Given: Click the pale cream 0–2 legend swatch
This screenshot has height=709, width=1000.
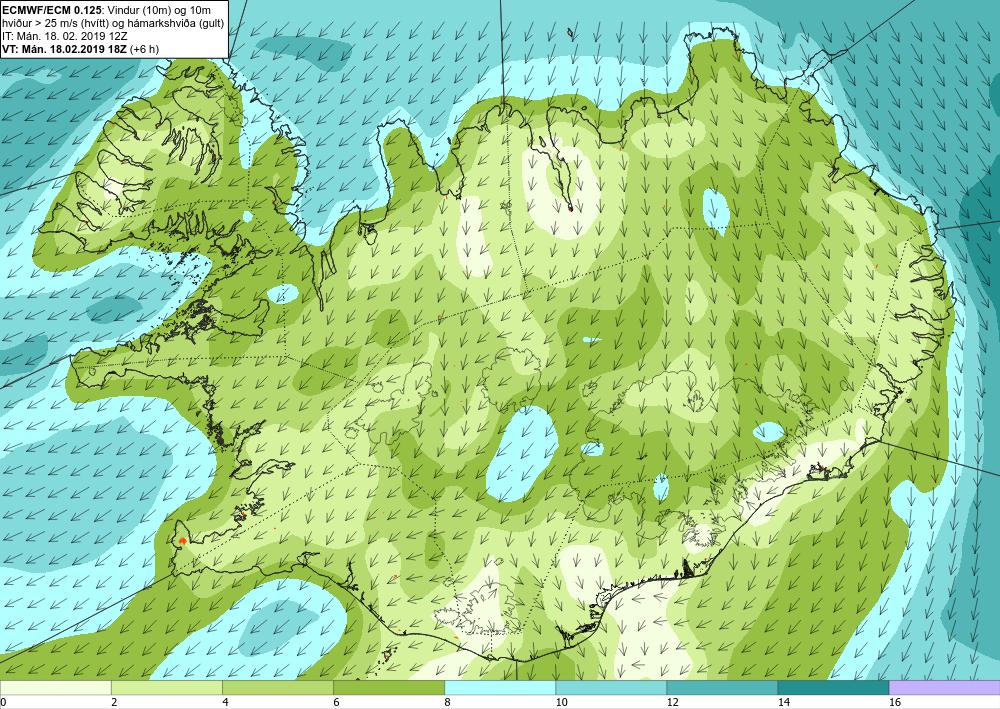Looking at the screenshot, I should (x=55, y=688).
